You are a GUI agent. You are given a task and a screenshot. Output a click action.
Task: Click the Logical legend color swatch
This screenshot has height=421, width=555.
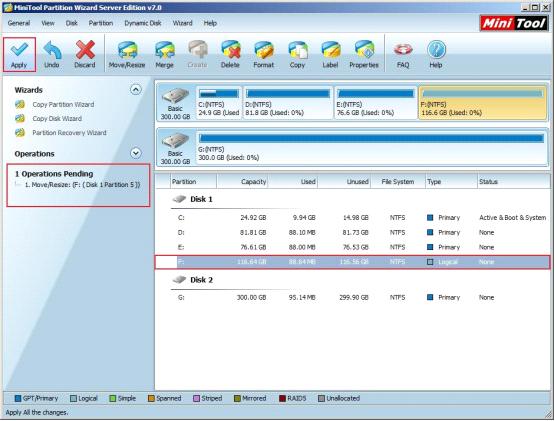click(73, 399)
